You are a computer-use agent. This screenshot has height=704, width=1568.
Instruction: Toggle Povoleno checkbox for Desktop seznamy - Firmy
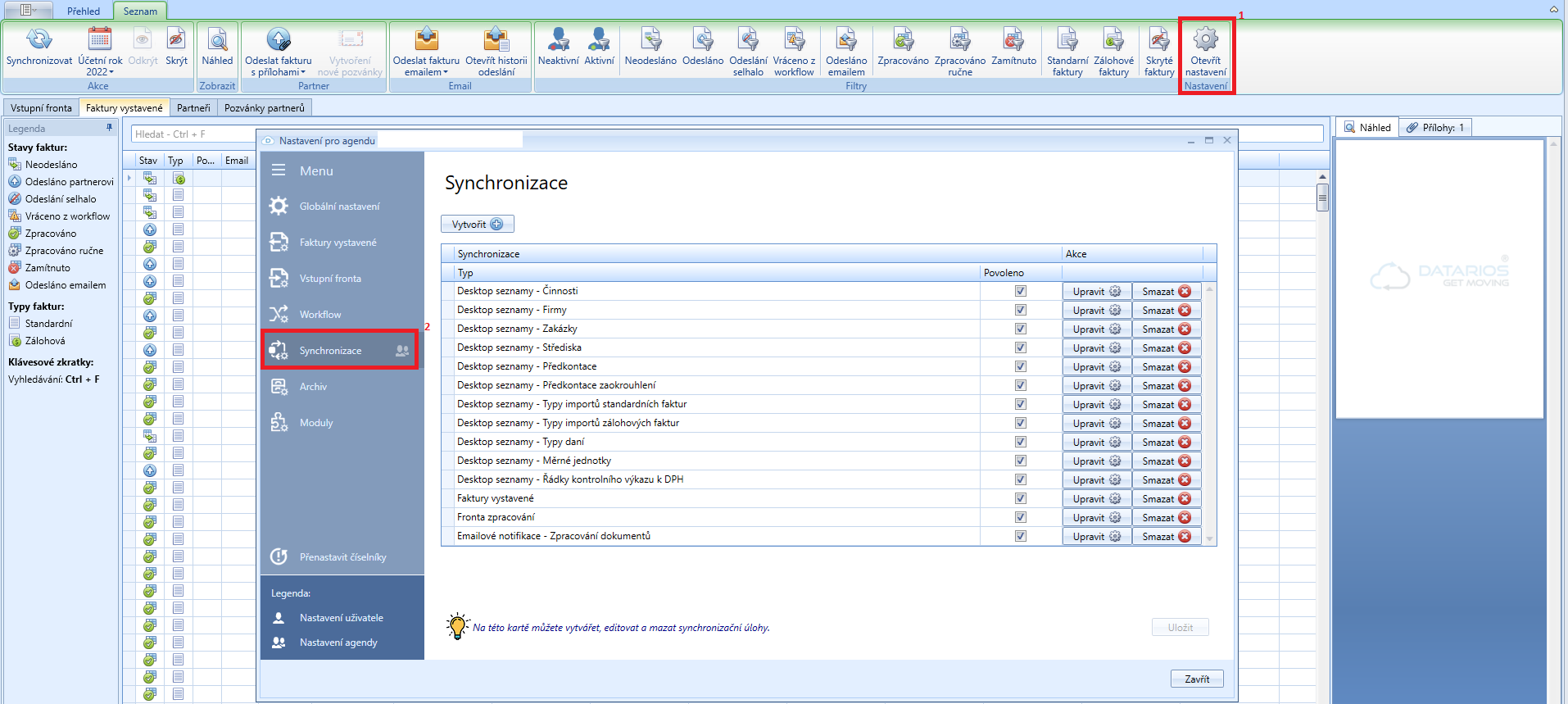click(x=1020, y=310)
